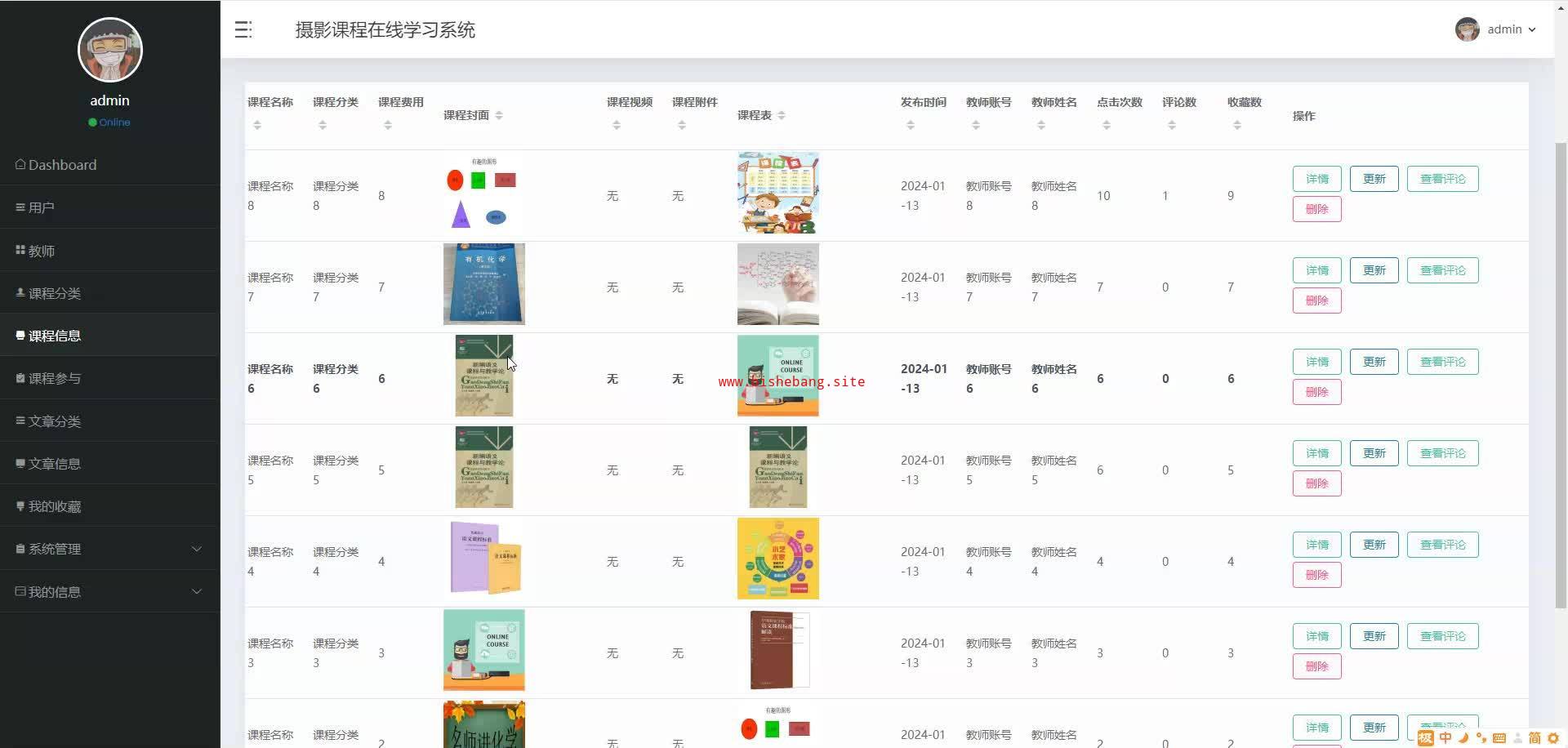This screenshot has height=748, width=1568.
Task: Toggle the sidebar hamburger menu icon
Action: (x=243, y=30)
